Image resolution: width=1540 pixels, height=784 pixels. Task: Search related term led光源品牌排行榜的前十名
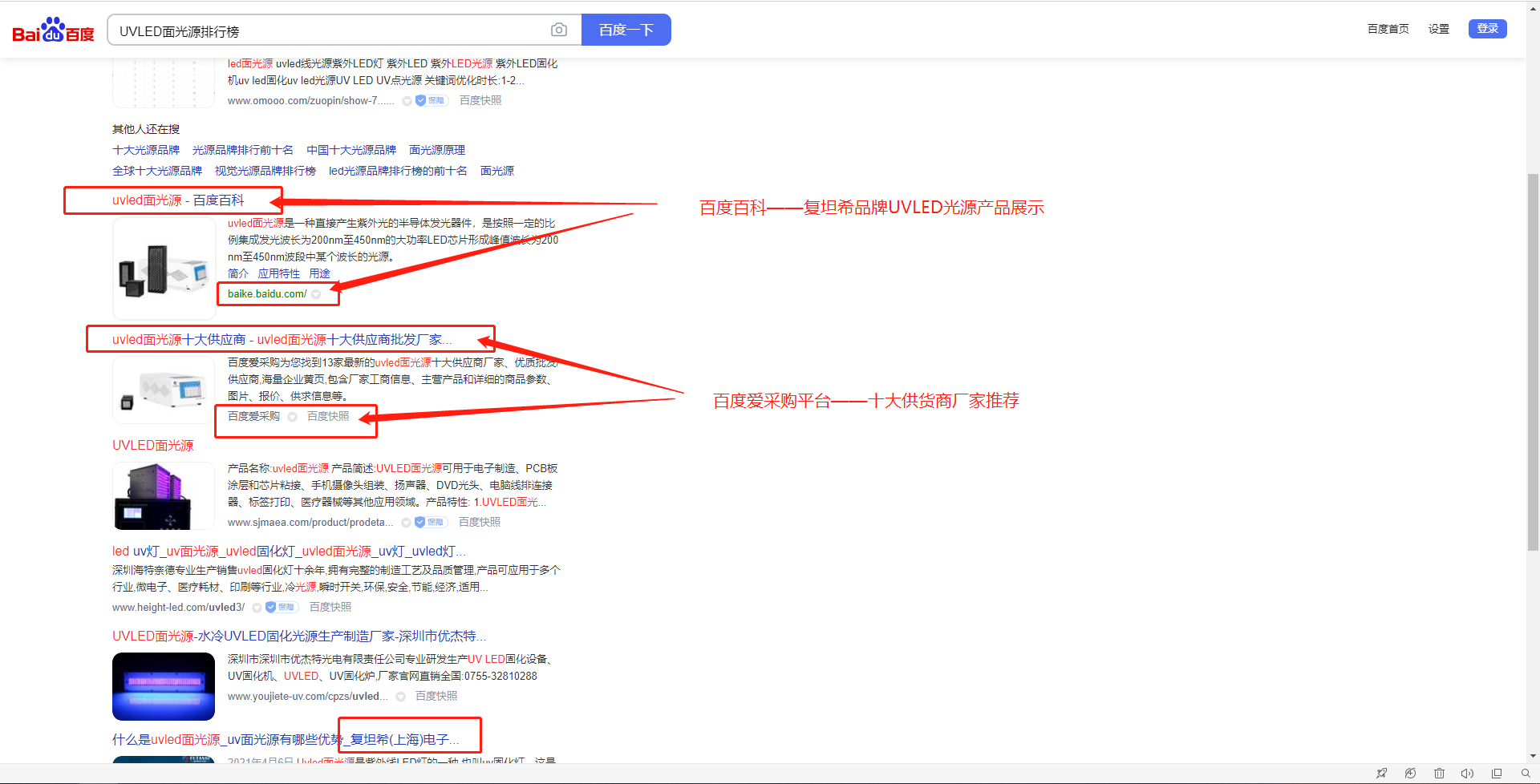coord(398,171)
